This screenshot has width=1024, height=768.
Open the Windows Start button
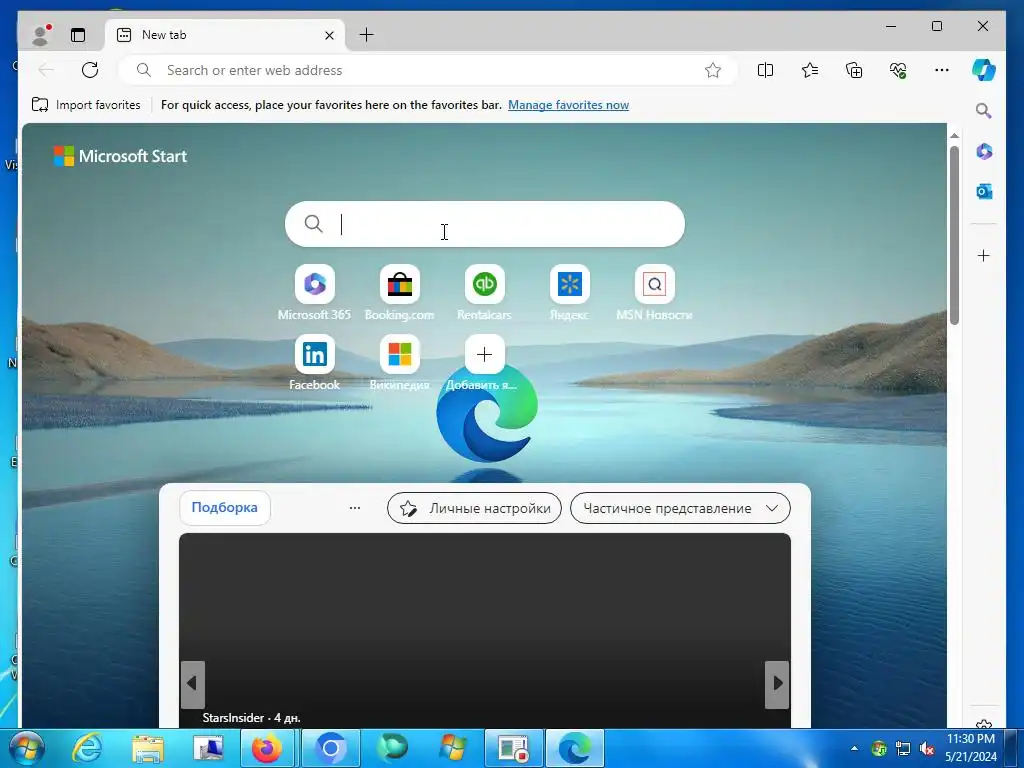click(x=27, y=748)
